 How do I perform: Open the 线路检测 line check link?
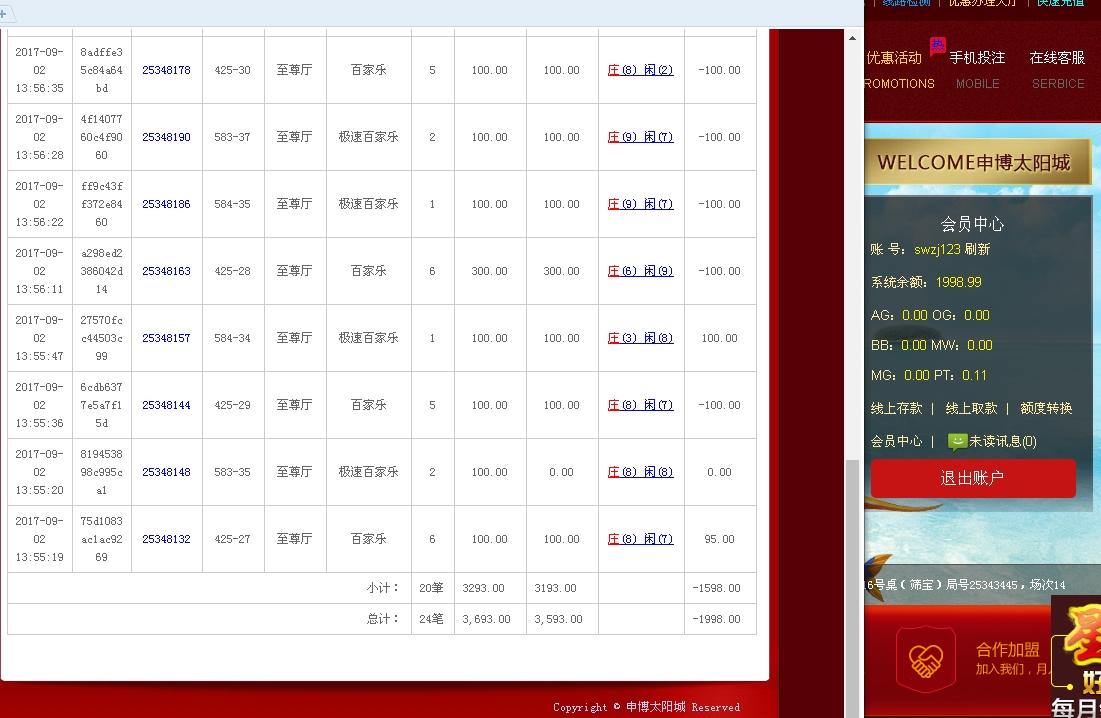tap(905, 3)
